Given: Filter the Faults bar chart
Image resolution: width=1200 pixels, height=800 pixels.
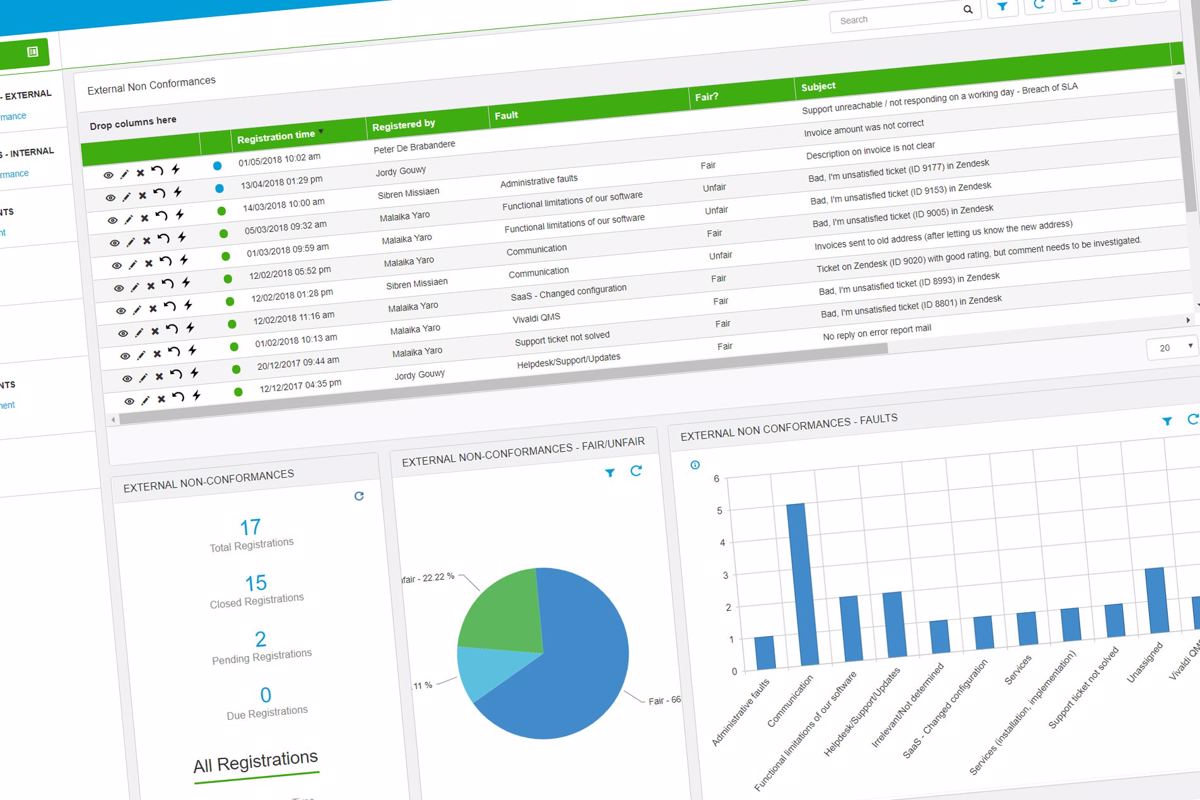Looking at the screenshot, I should 1167,422.
